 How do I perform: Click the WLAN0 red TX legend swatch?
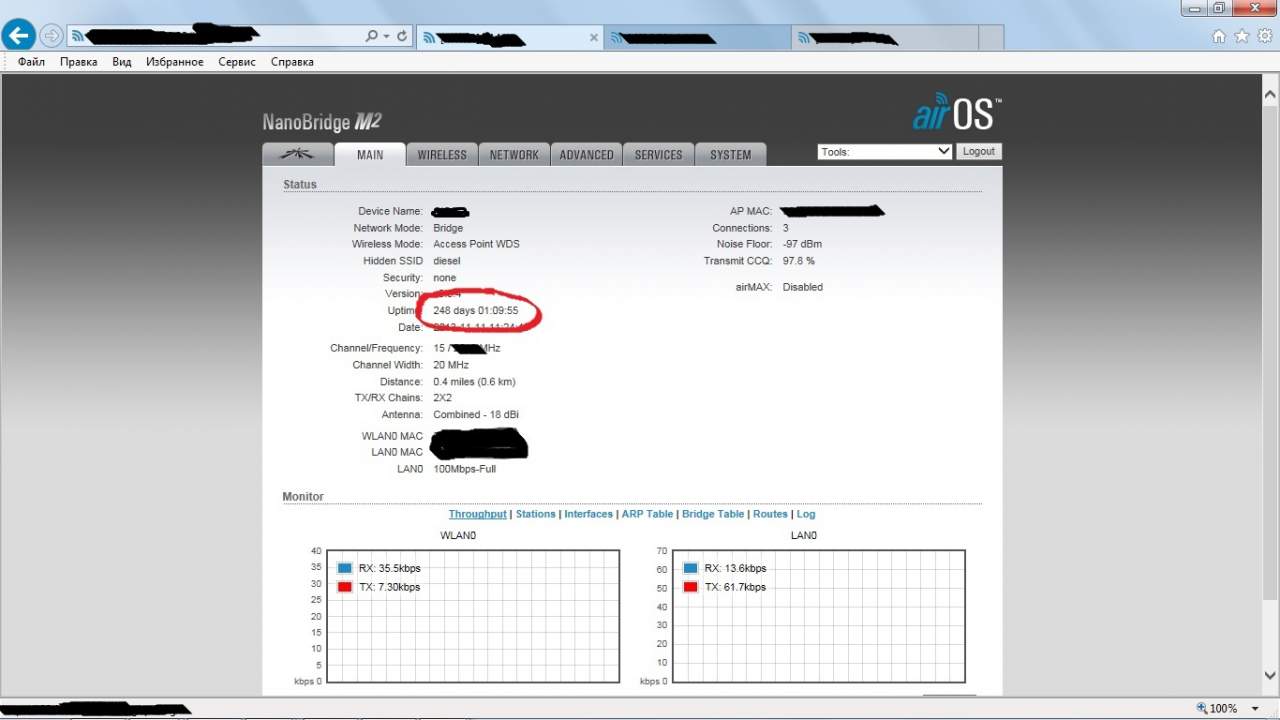pyautogui.click(x=345, y=587)
